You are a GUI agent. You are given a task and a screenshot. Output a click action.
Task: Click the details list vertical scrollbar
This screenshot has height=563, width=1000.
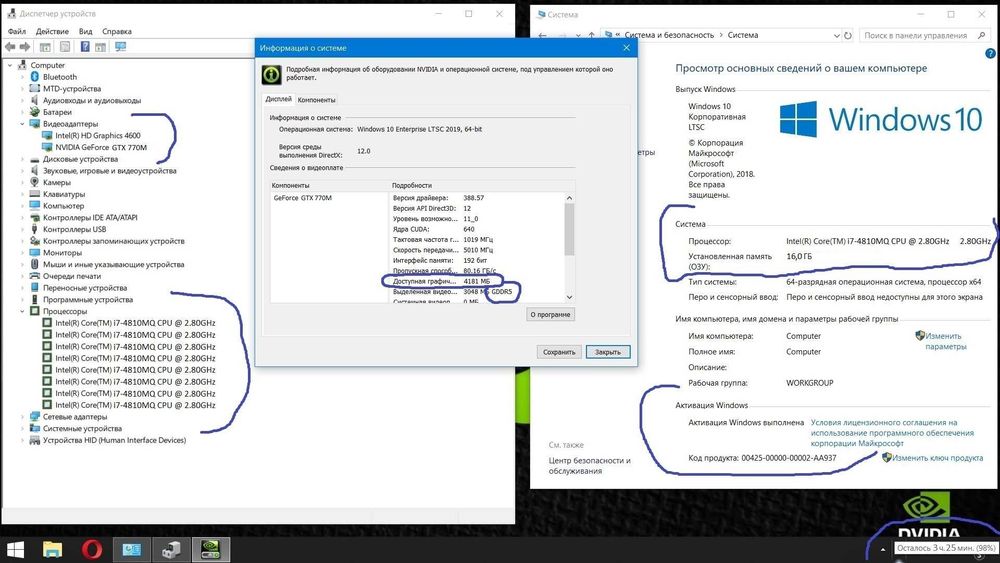pos(570,247)
